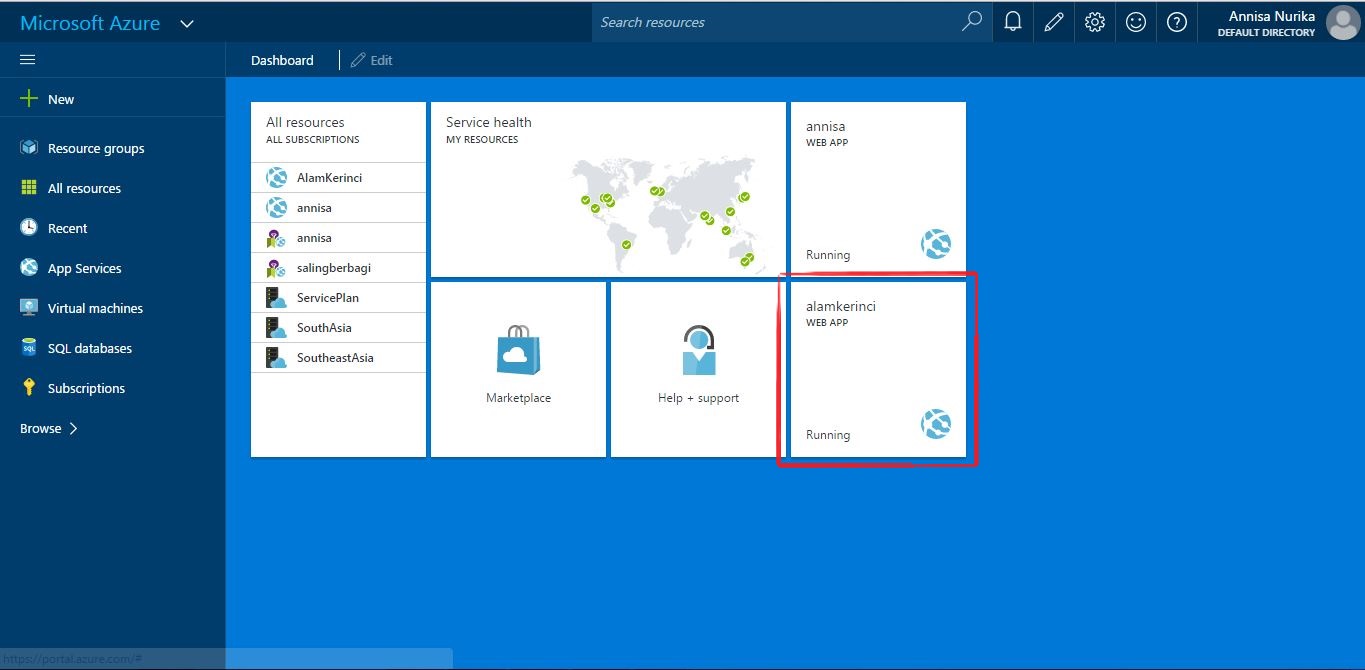The width and height of the screenshot is (1365, 670).
Task: Open settings gear icon
Action: (1095, 22)
